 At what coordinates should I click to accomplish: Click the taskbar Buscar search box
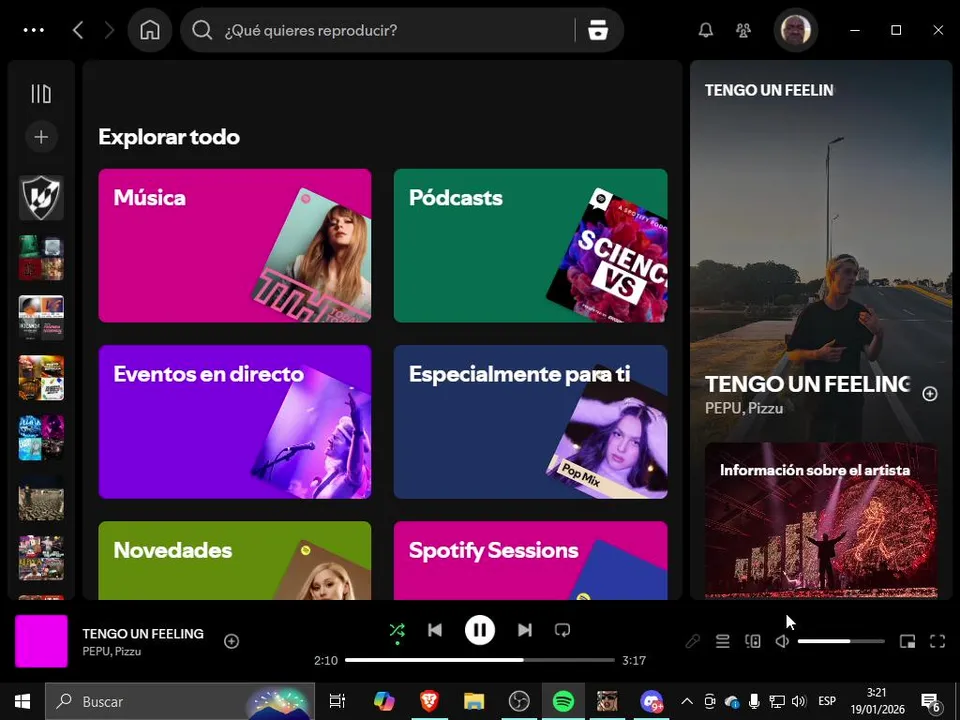[180, 702]
